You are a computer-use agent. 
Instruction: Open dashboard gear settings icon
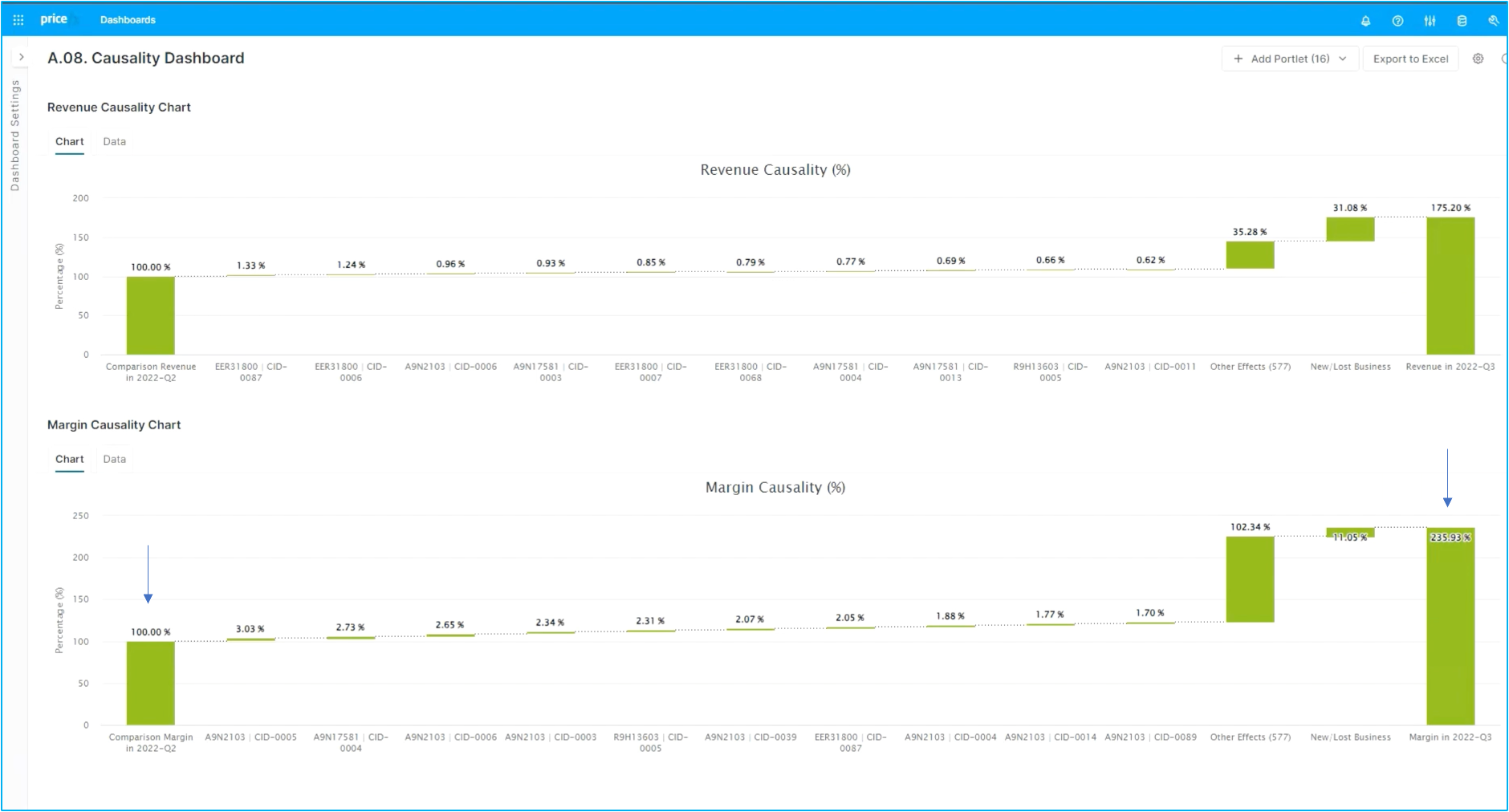point(1478,59)
